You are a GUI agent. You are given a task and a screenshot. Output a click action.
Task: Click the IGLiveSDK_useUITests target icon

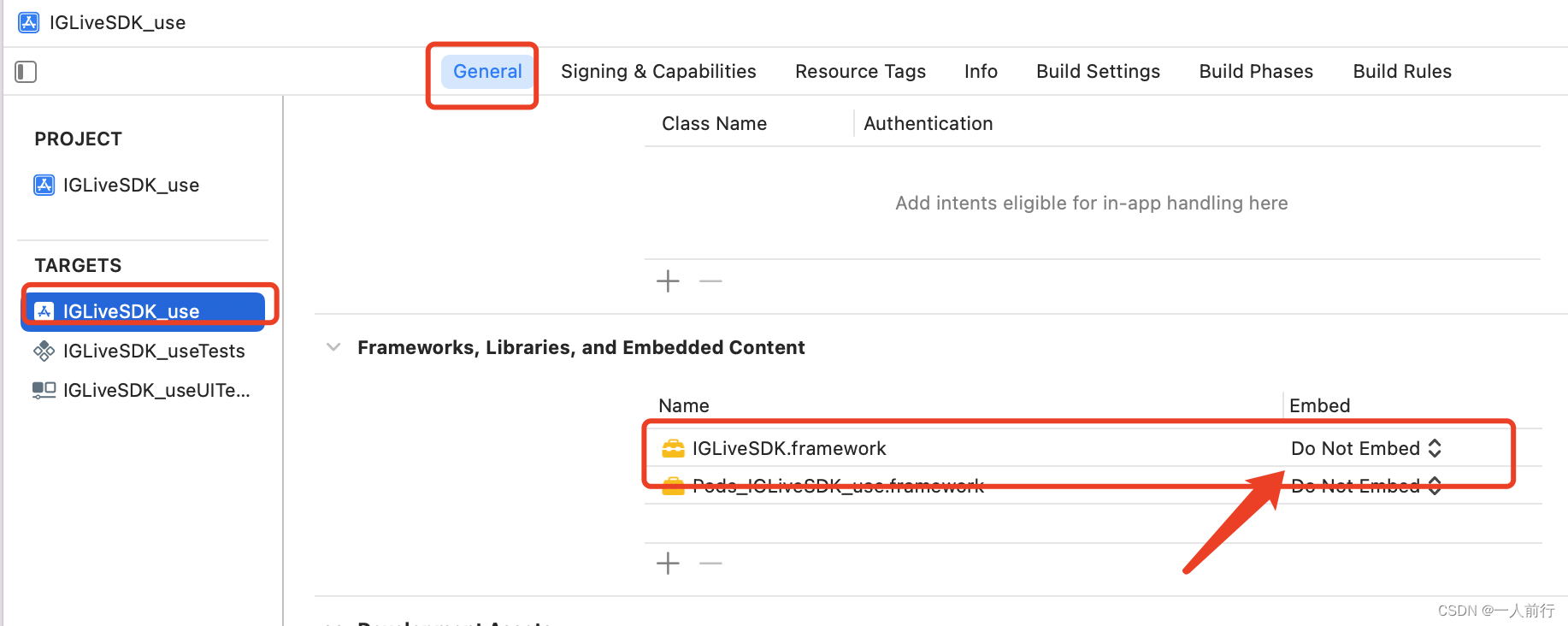pos(44,390)
